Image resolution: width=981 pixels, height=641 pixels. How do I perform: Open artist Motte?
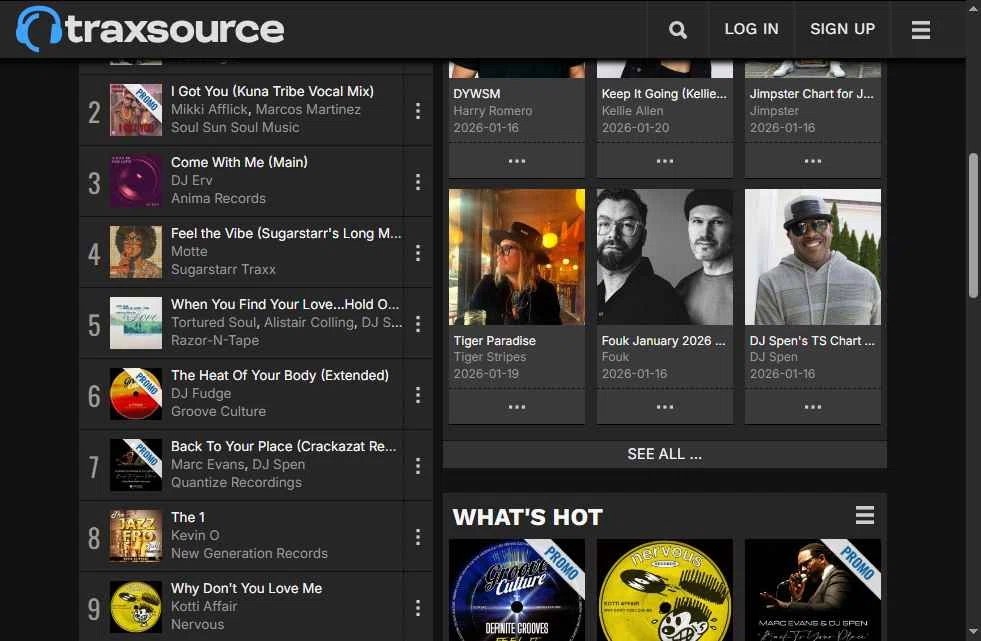point(189,251)
